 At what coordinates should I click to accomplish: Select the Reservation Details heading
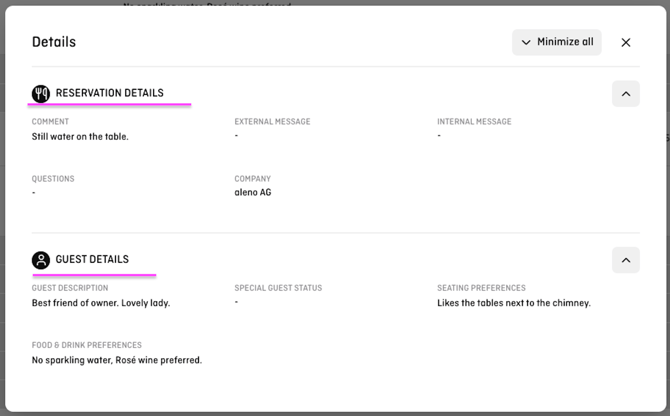click(109, 94)
